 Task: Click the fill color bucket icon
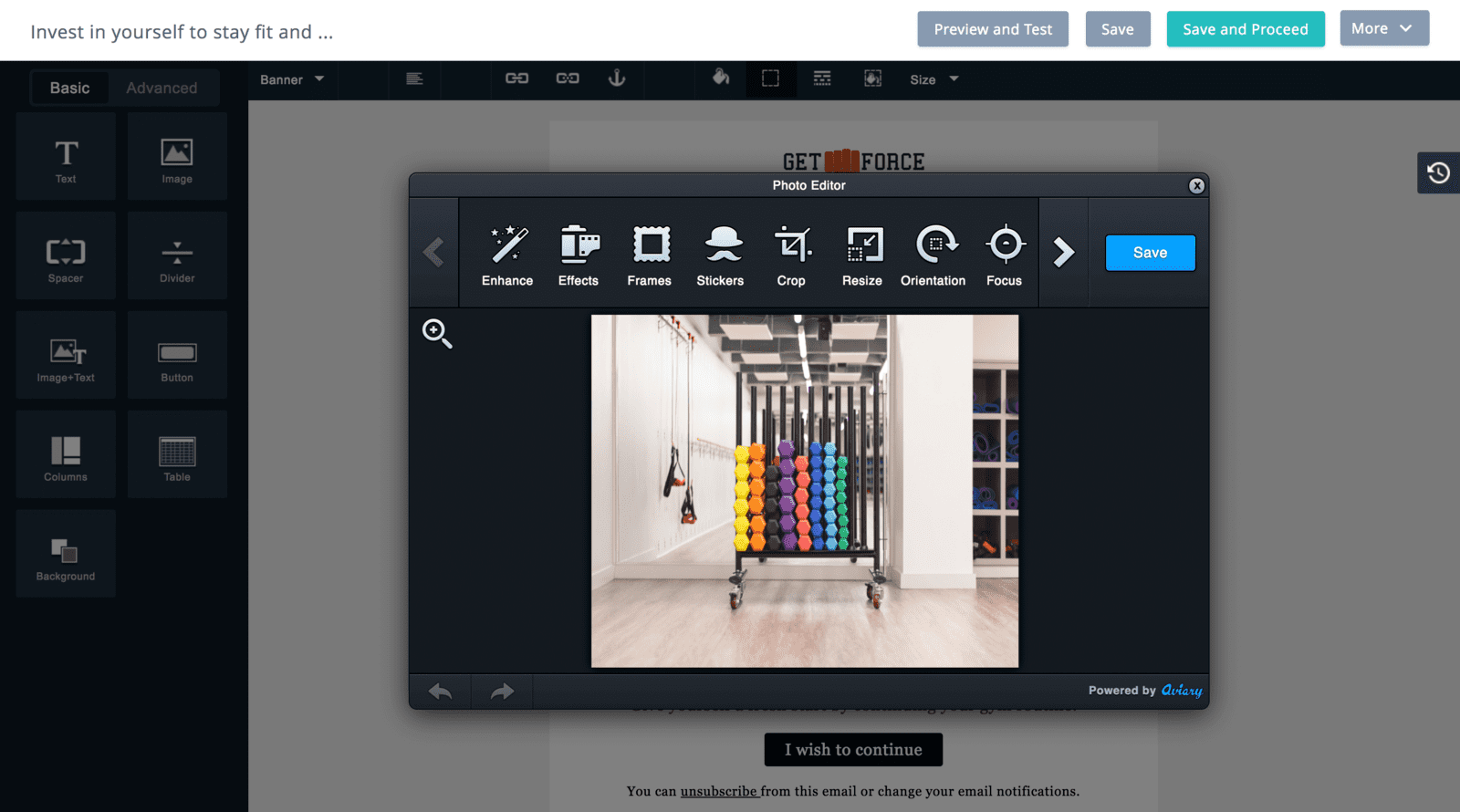(721, 78)
